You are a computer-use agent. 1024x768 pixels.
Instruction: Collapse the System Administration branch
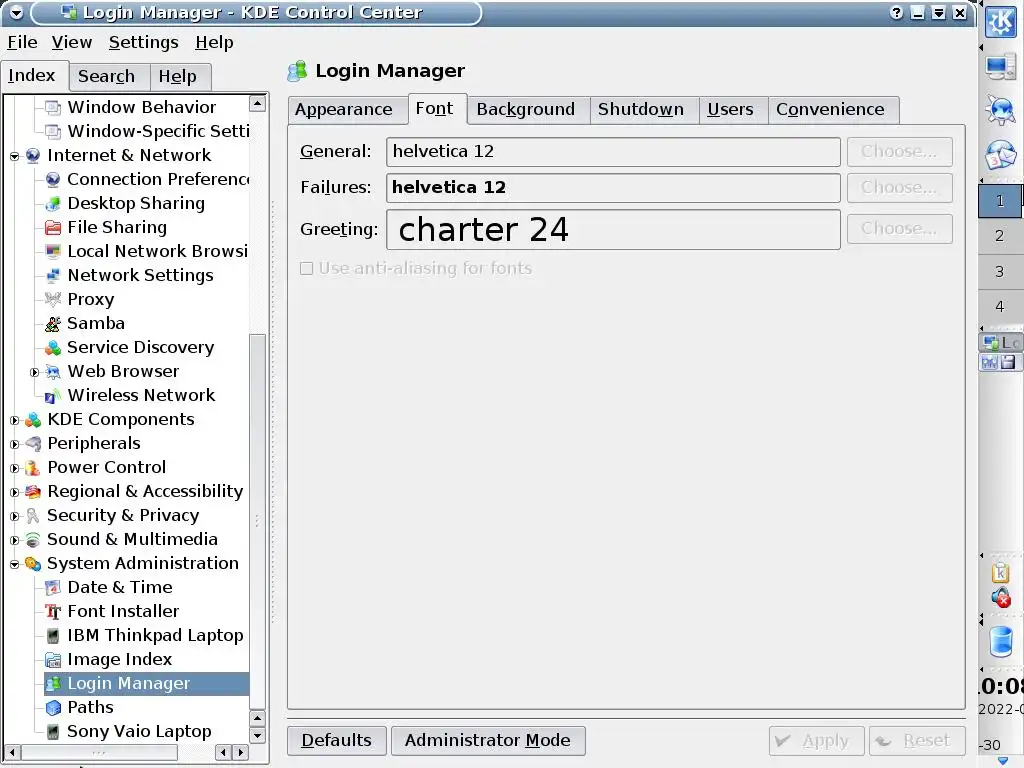click(x=14, y=564)
